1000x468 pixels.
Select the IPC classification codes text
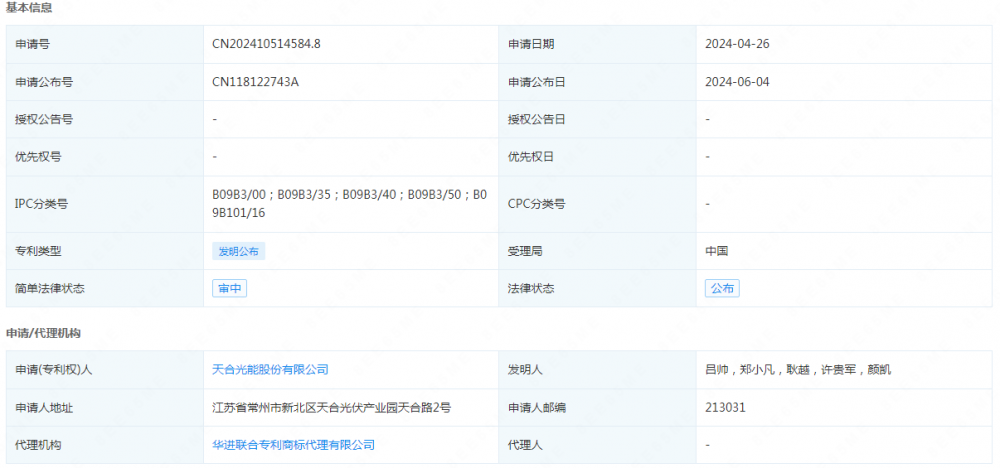[x=349, y=204]
